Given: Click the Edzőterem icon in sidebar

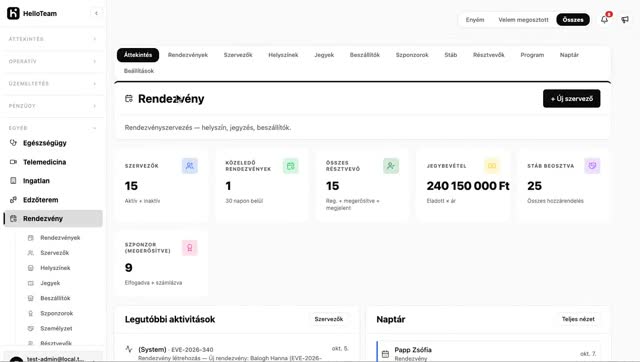Looking at the screenshot, I should tap(13, 200).
